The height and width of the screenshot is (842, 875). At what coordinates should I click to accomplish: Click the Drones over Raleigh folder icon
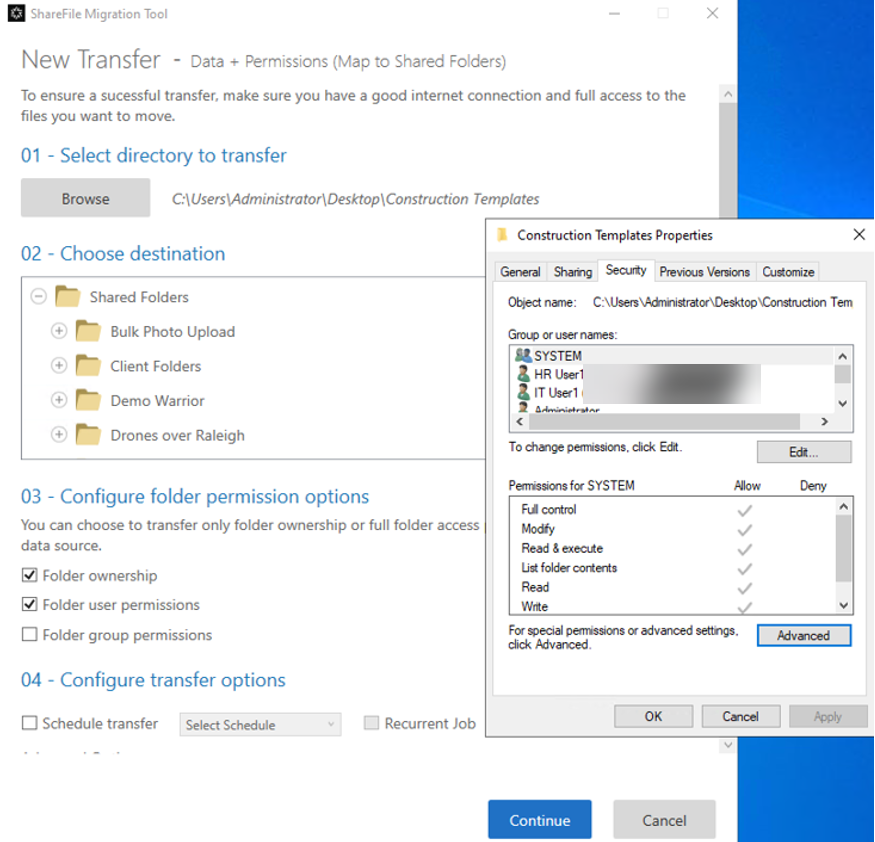click(x=88, y=435)
